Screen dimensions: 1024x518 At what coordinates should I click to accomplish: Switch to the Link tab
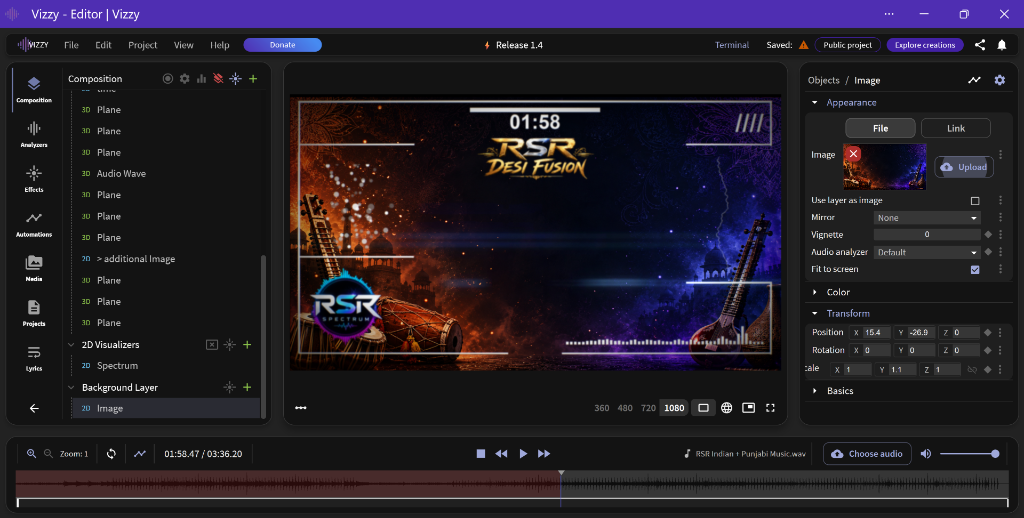coord(955,128)
